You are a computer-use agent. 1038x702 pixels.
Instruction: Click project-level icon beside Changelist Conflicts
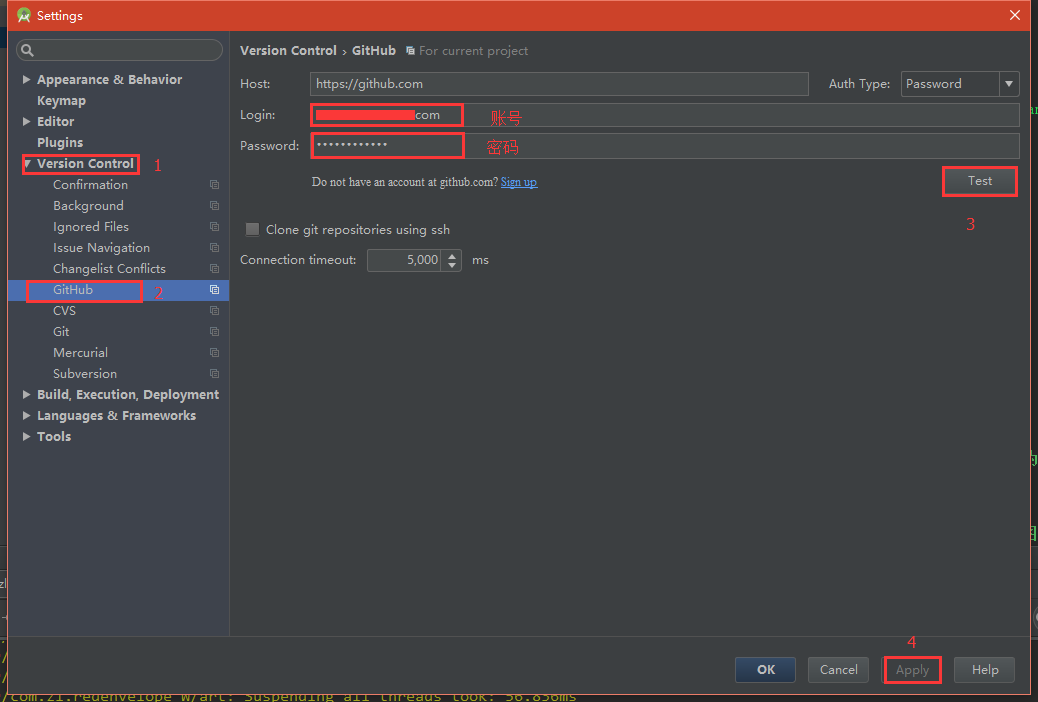pyautogui.click(x=214, y=269)
